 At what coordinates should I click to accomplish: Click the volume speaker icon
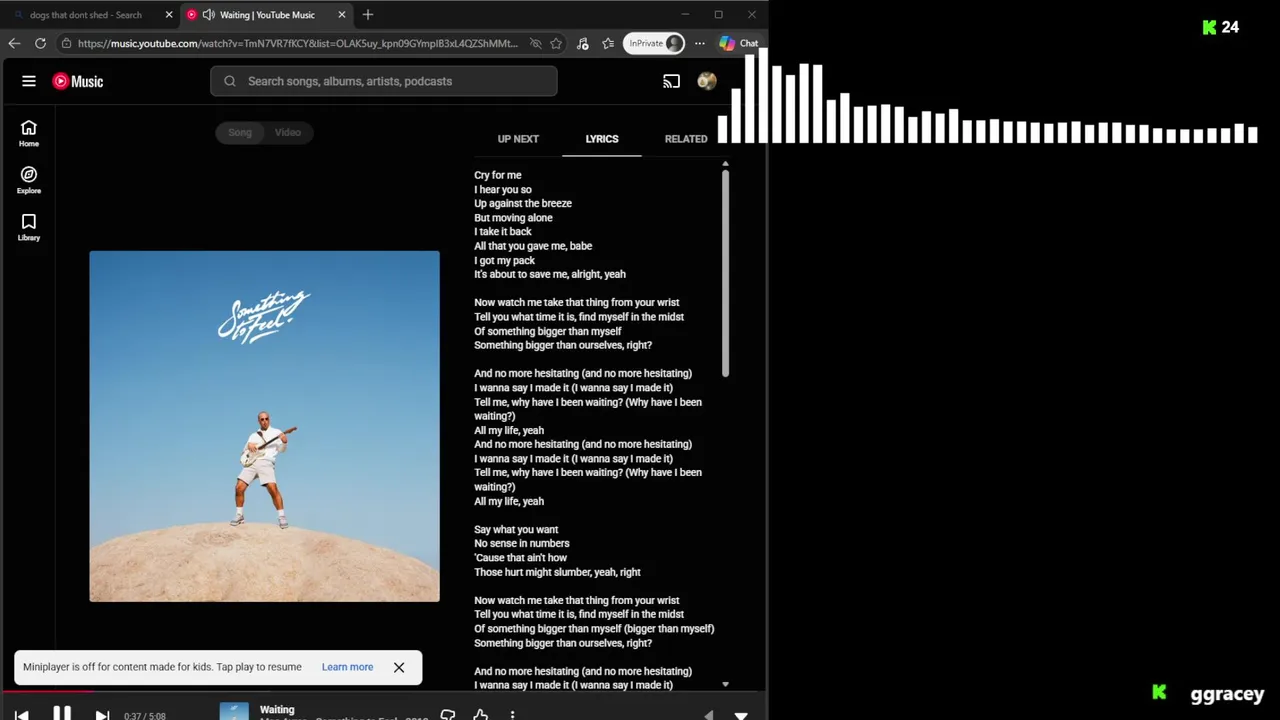click(709, 715)
